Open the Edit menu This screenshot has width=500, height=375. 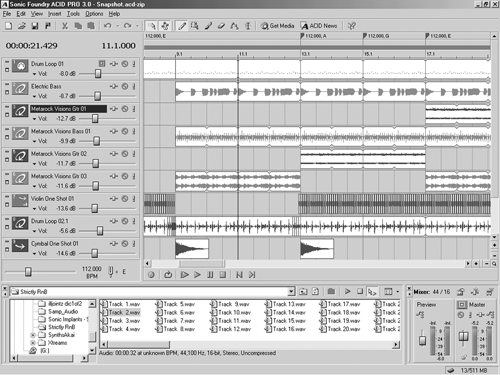click(x=21, y=14)
